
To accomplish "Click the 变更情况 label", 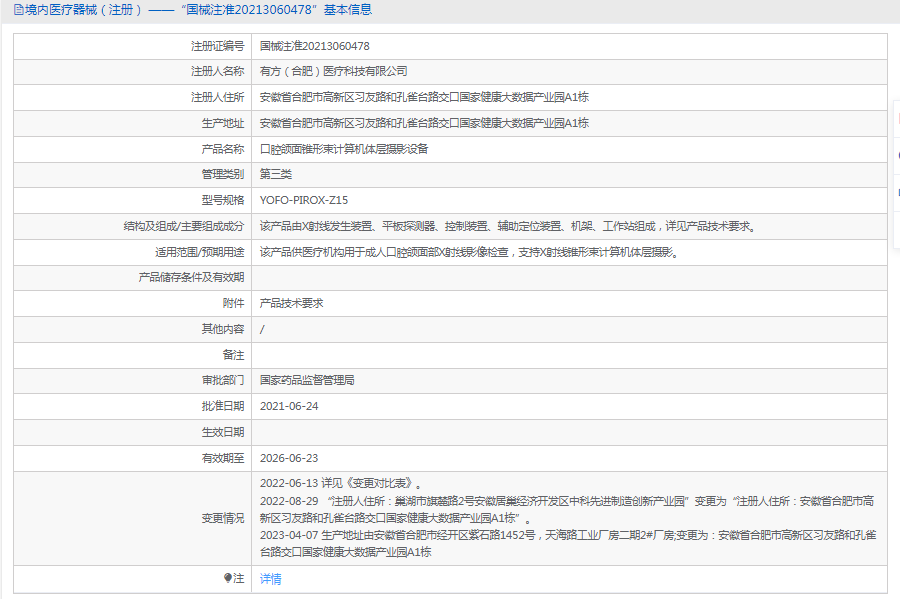I will (223, 518).
